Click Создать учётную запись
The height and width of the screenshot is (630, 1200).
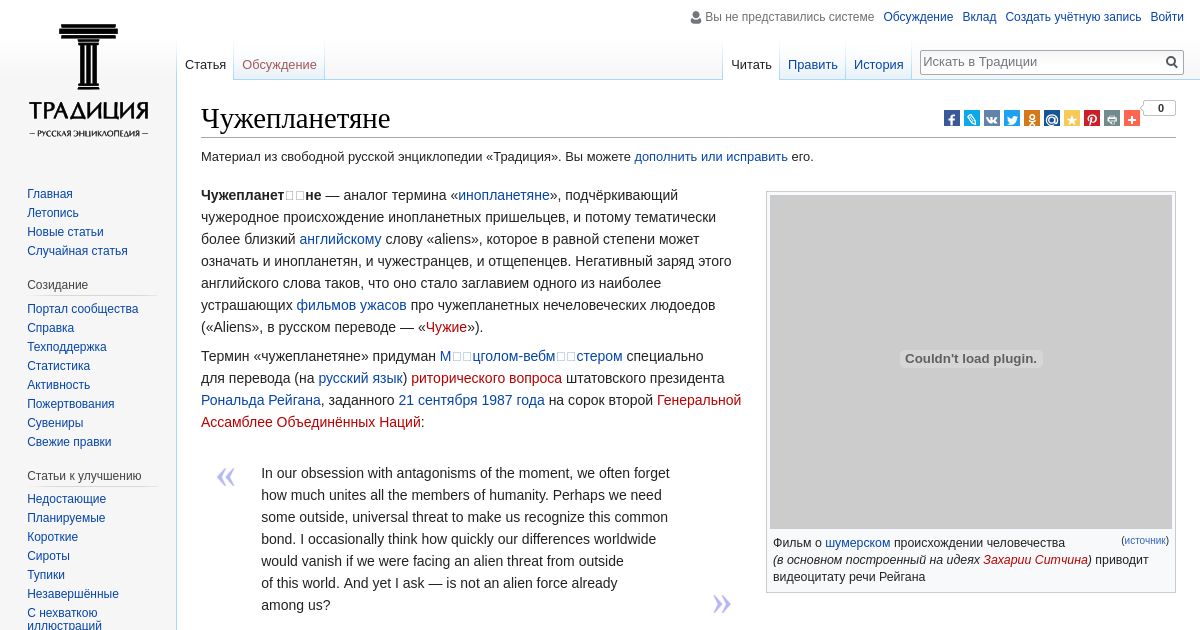(1073, 17)
